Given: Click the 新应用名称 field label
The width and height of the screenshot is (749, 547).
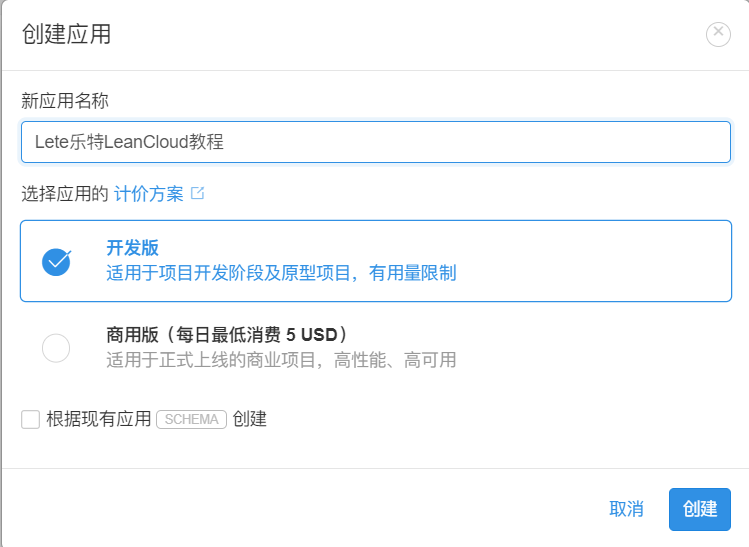Looking at the screenshot, I should pyautogui.click(x=65, y=101).
